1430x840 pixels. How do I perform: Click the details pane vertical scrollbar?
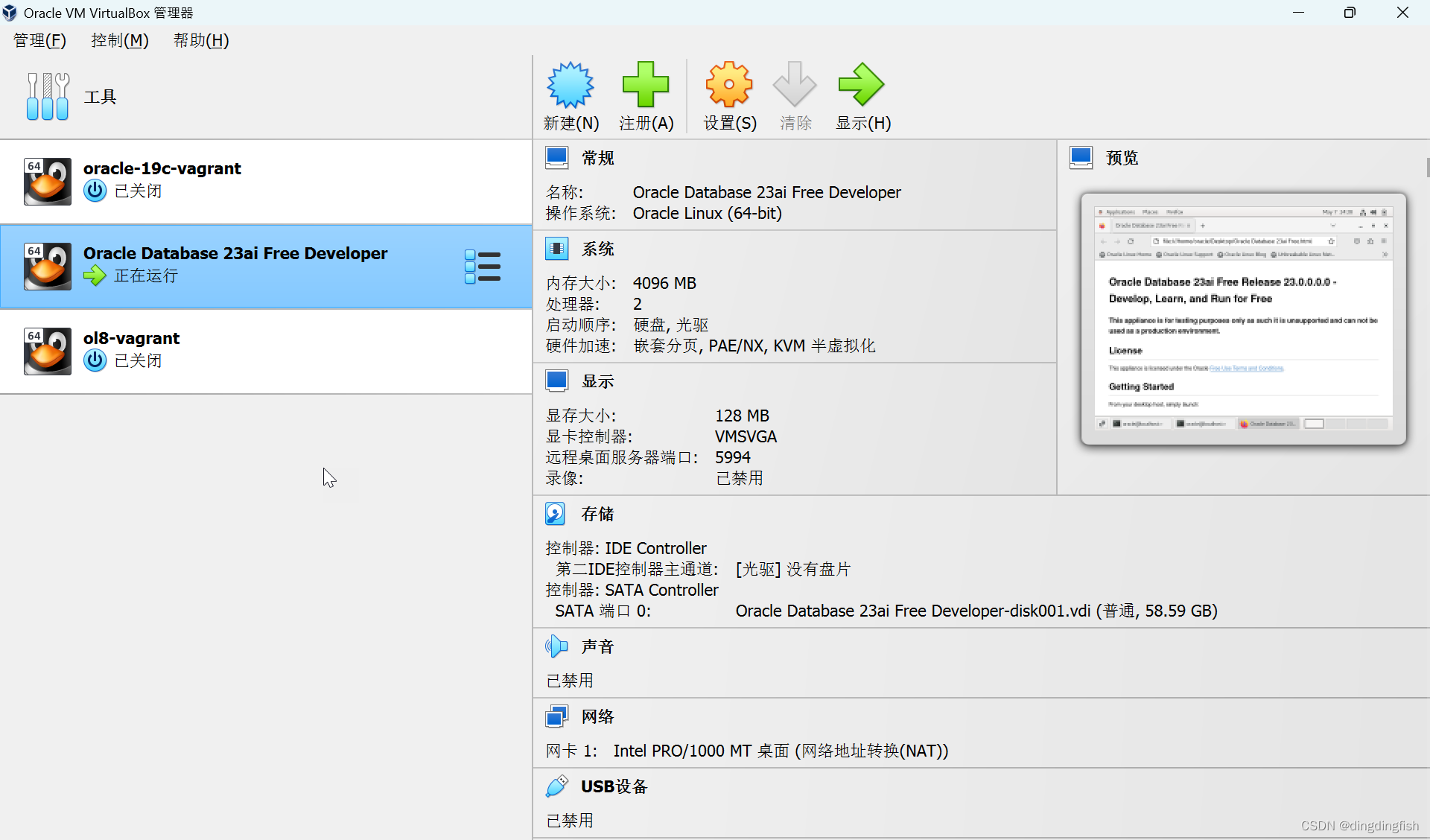(1427, 168)
